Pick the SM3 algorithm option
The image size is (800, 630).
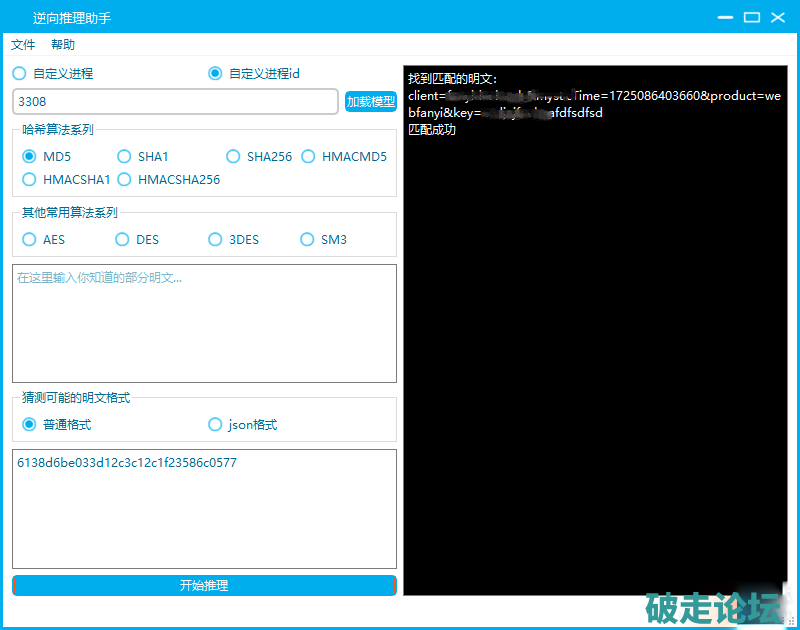coord(308,240)
